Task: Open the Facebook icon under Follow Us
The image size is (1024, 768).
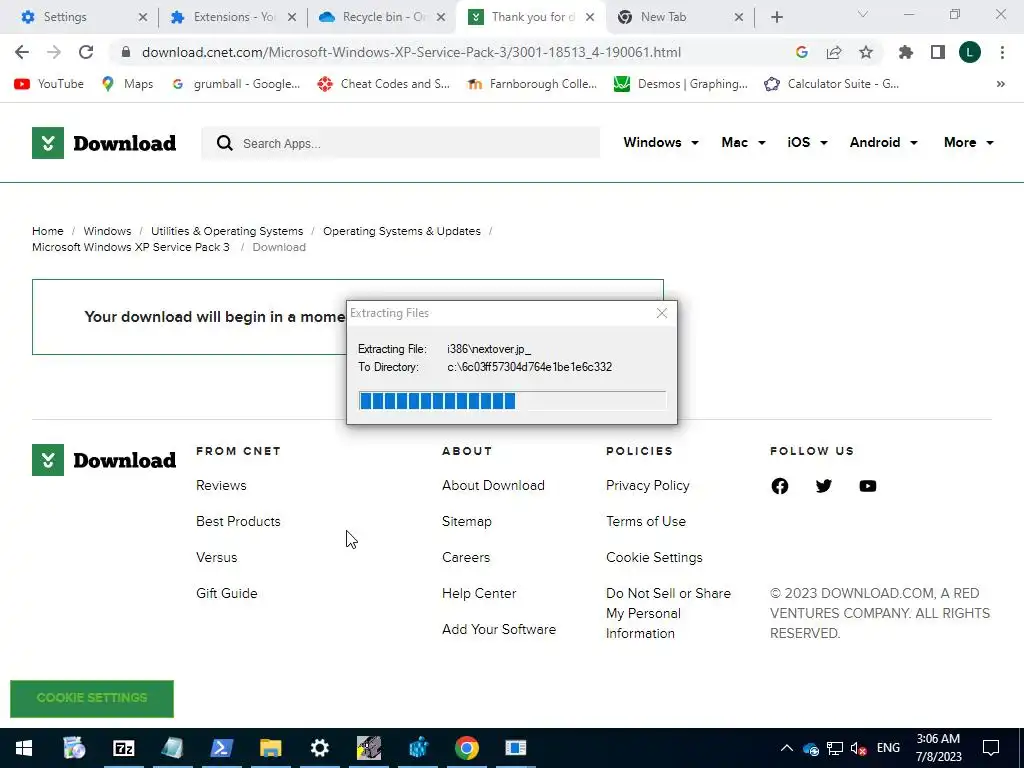Action: point(780,486)
